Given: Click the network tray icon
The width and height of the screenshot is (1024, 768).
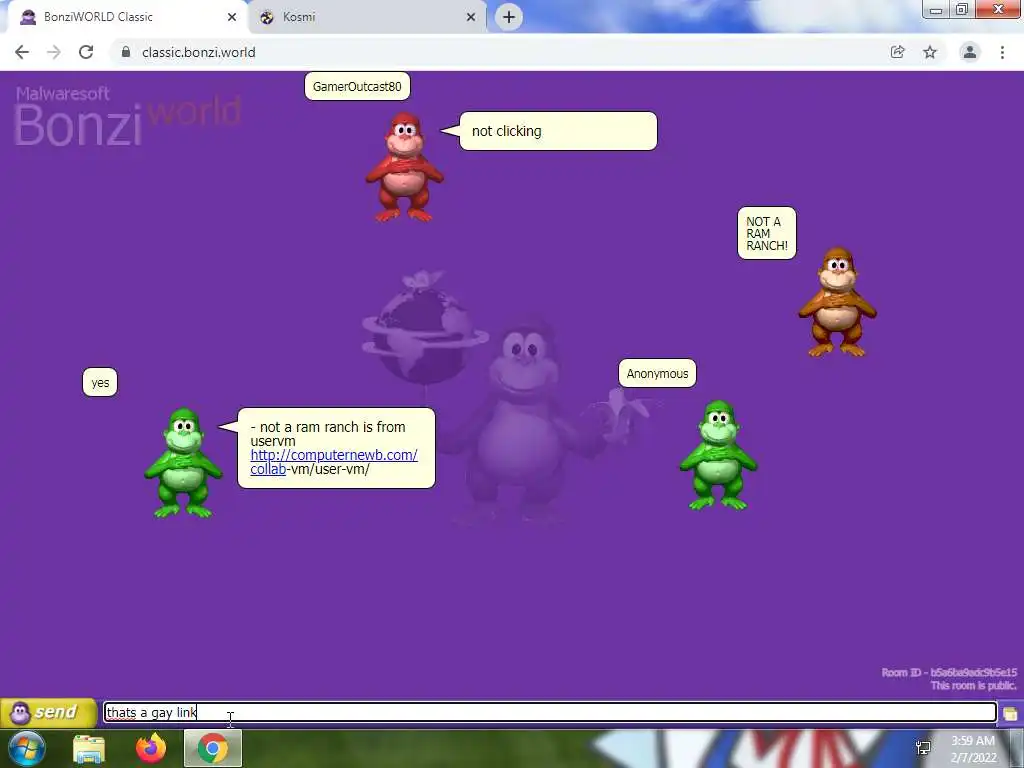Looking at the screenshot, I should pos(923,748).
